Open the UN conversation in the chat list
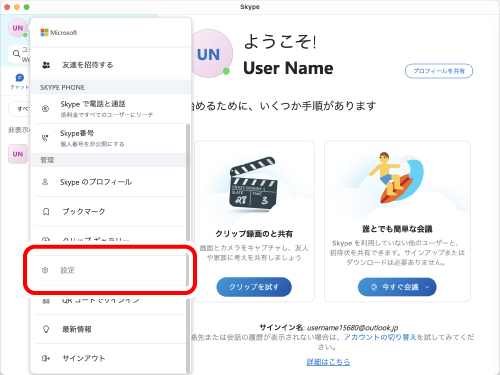Screen dimensions: 500x375 [x=18, y=154]
